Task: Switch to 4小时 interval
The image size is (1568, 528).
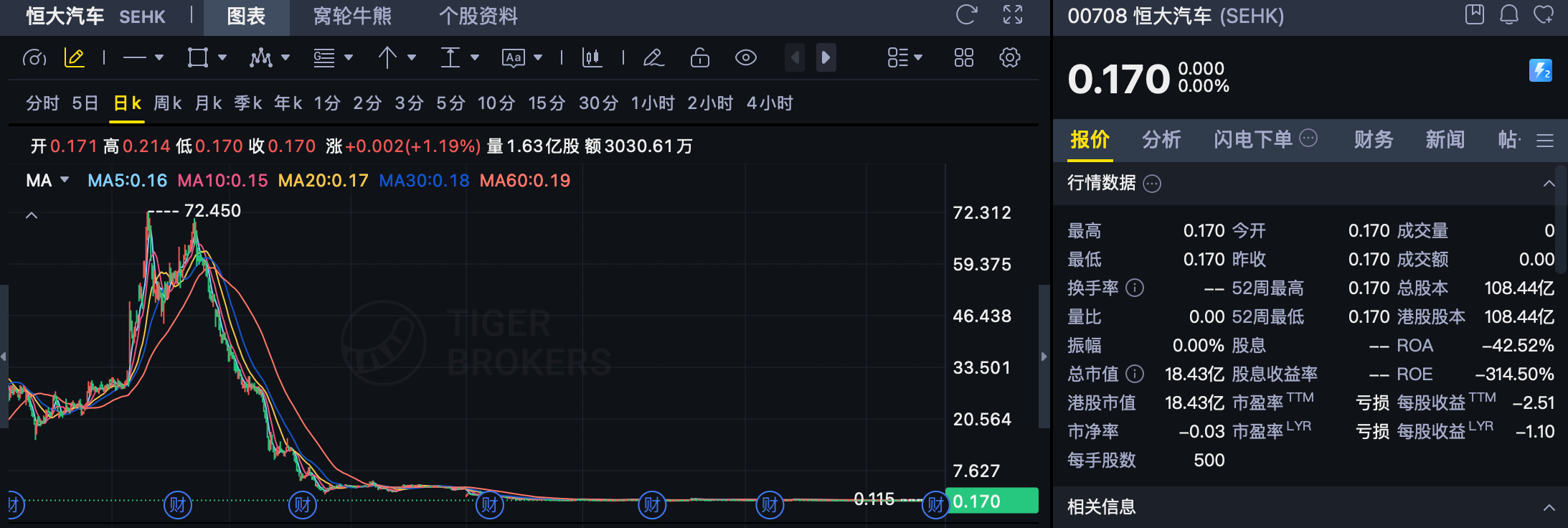Action: 770,103
